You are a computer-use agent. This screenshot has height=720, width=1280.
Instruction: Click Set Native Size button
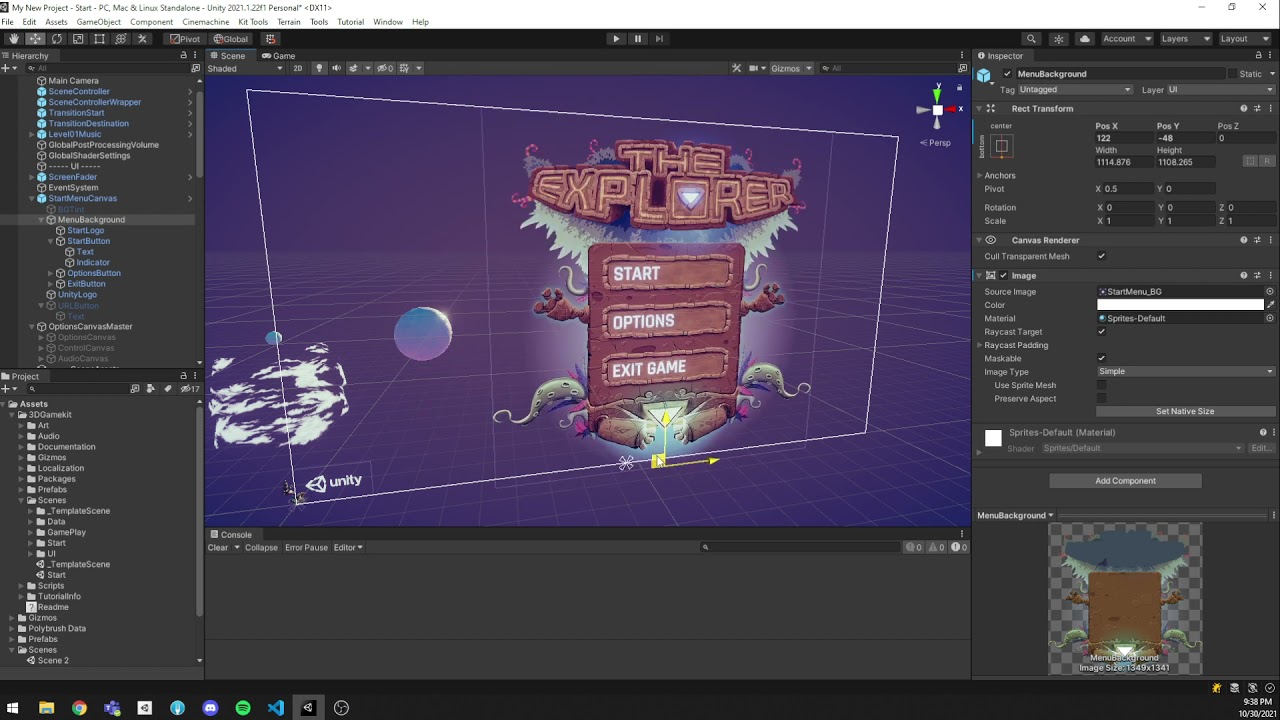1185,411
